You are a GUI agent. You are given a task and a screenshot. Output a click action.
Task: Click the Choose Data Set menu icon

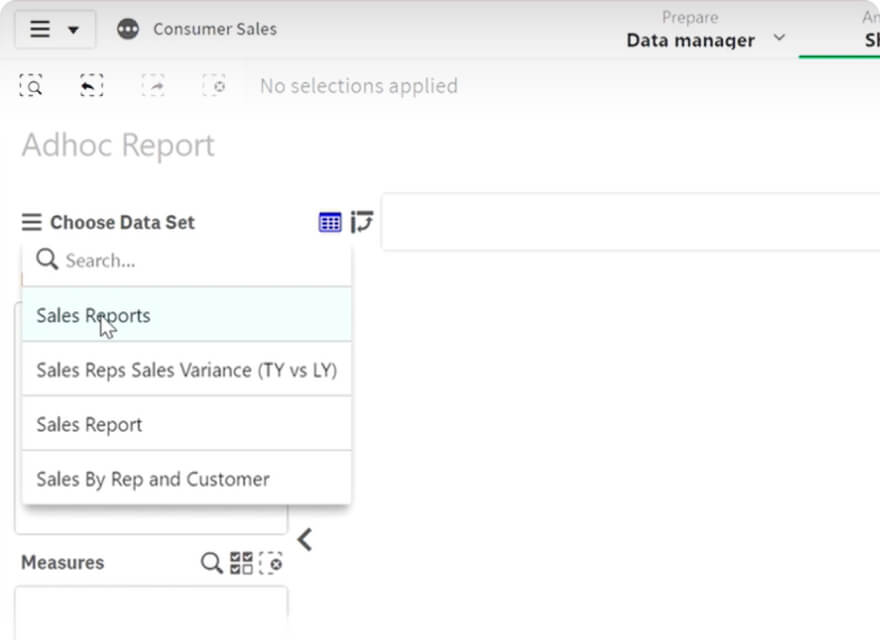[31, 222]
